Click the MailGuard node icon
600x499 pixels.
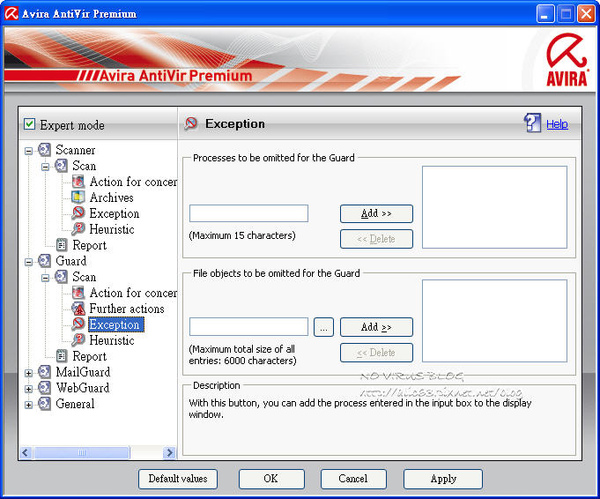(x=44, y=372)
